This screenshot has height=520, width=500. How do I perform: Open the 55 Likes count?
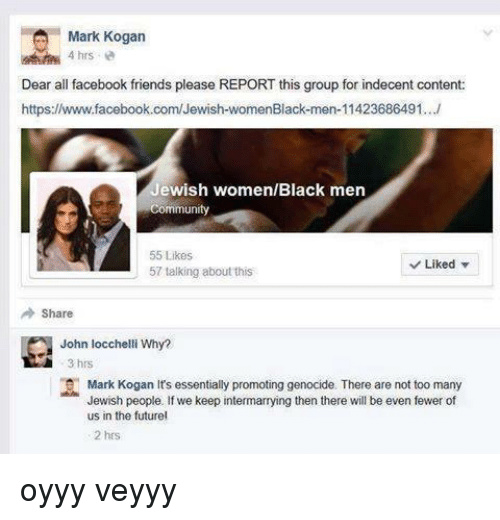click(x=171, y=256)
